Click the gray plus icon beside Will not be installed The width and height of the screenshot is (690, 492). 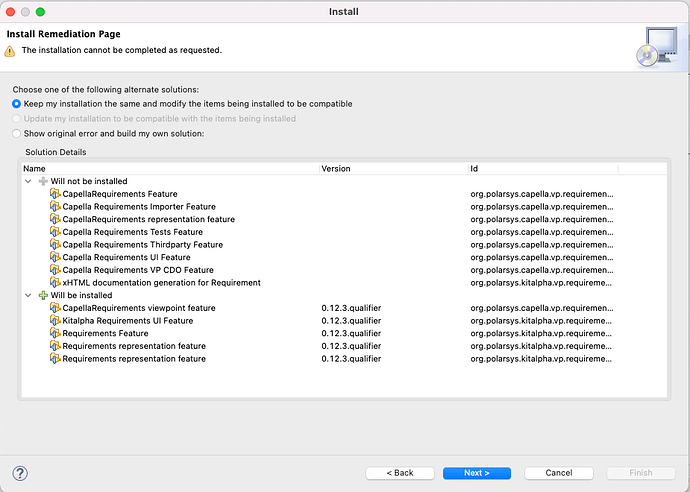[x=43, y=181]
